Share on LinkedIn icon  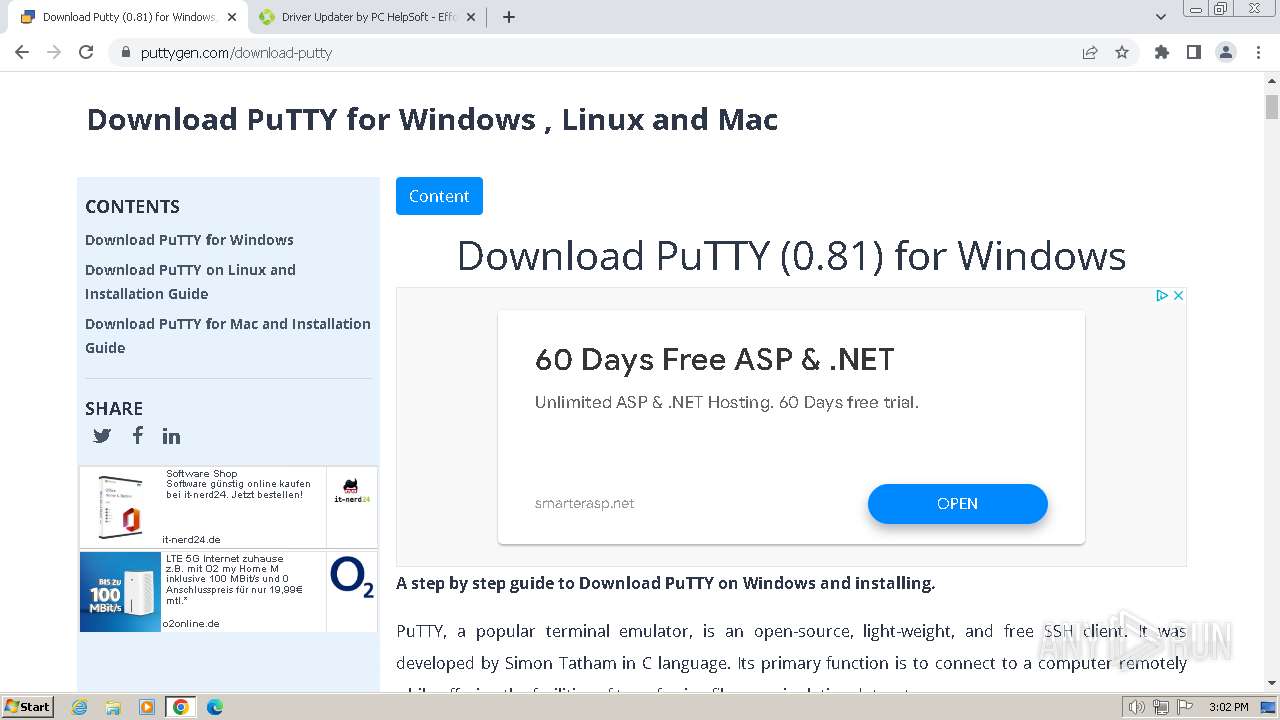(172, 436)
